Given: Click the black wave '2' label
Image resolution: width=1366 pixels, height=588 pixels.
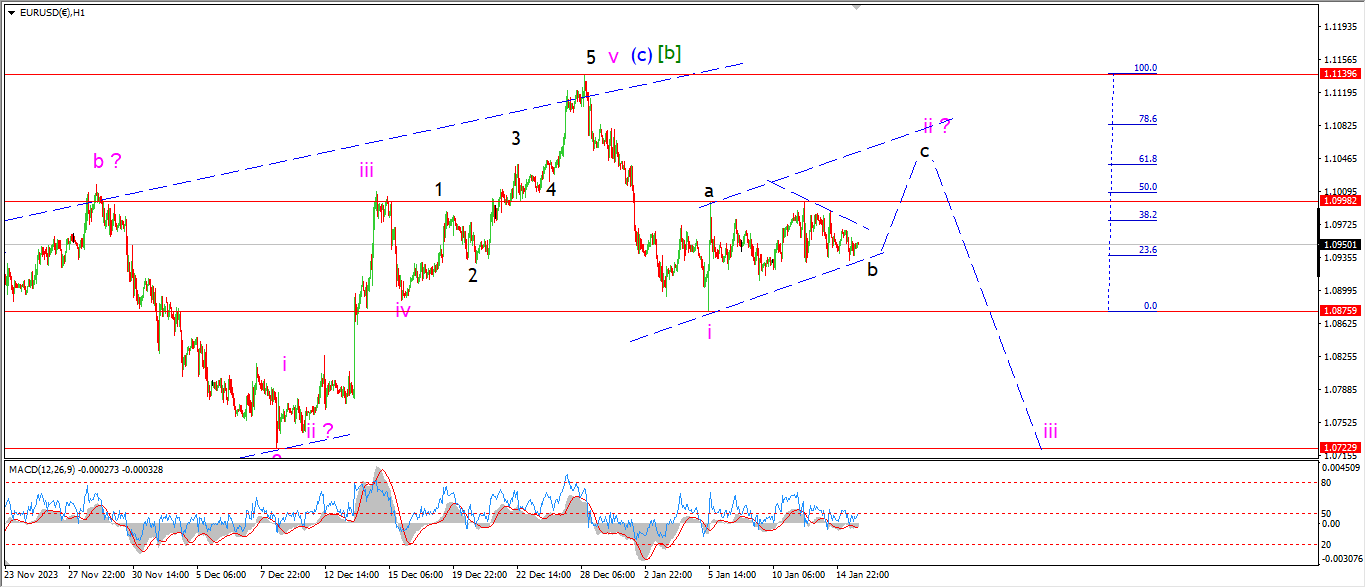Looking at the screenshot, I should 473,275.
